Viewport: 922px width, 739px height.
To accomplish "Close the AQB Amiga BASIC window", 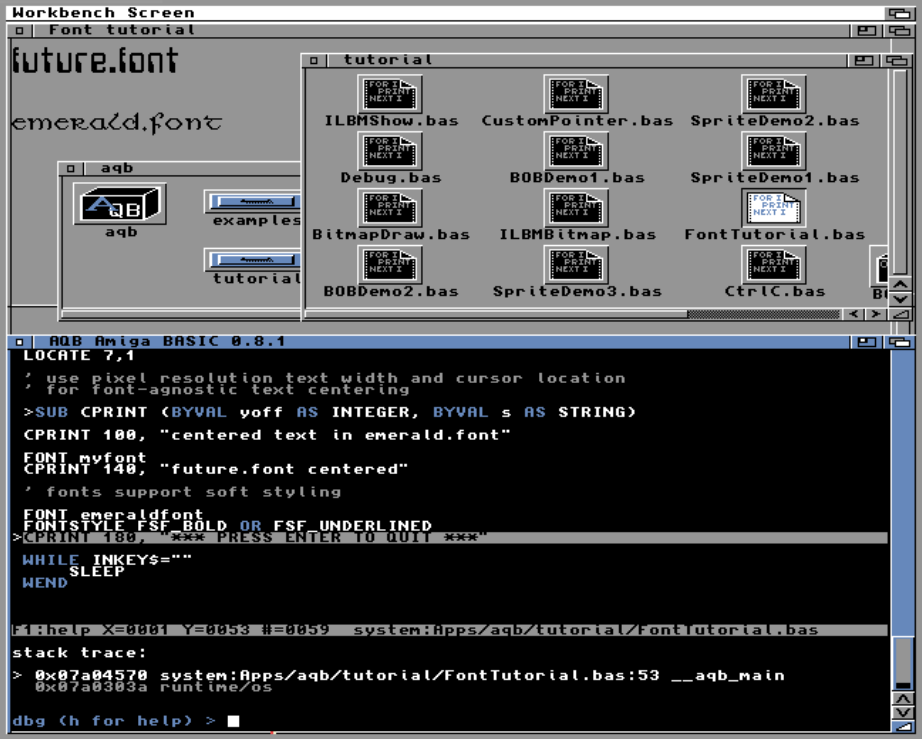I will [19, 342].
